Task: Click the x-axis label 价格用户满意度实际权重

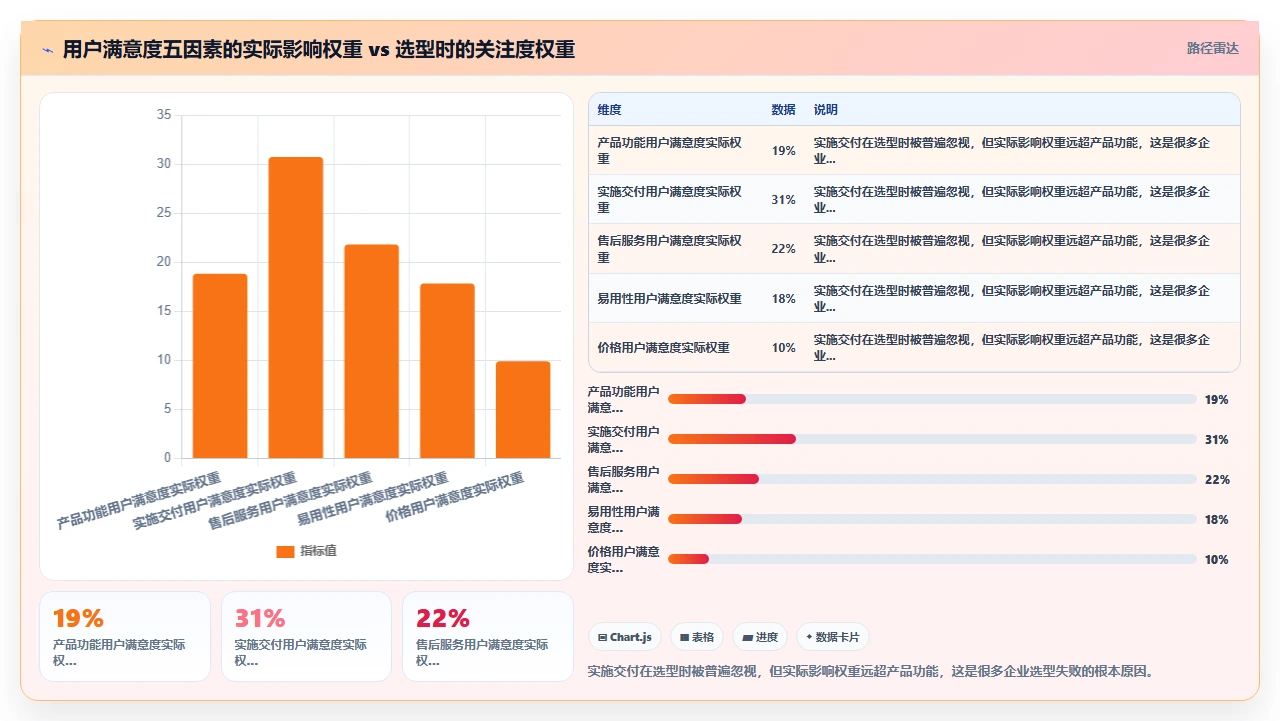Action: pos(455,499)
